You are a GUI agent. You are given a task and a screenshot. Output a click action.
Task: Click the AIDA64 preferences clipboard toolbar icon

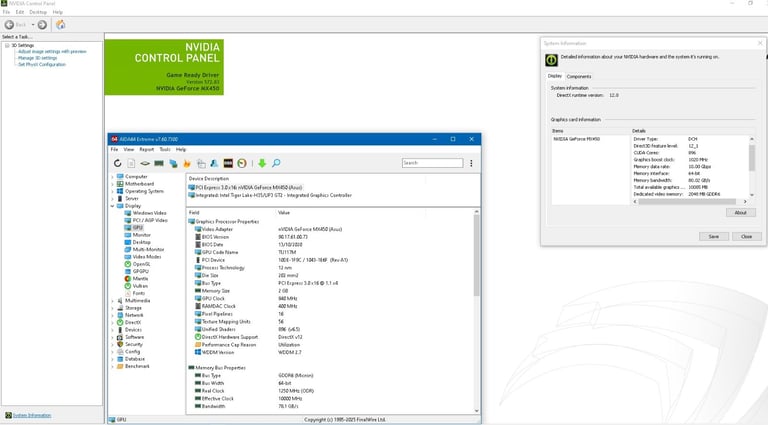201,164
